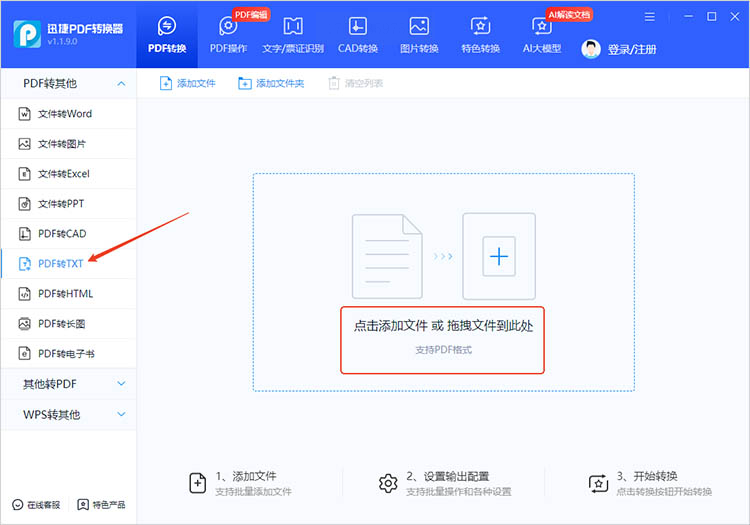Select PDF转电子书 in the sidebar
This screenshot has width=750, height=525.
click(68, 354)
